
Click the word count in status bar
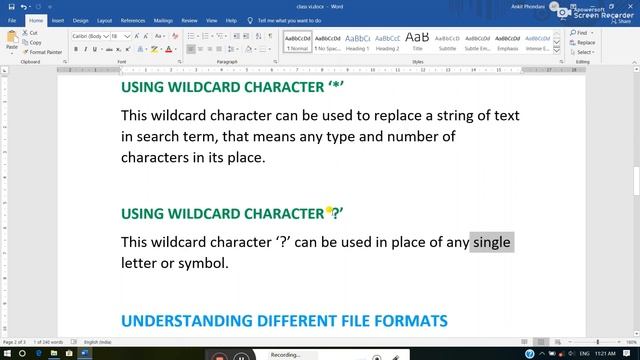(x=48, y=342)
